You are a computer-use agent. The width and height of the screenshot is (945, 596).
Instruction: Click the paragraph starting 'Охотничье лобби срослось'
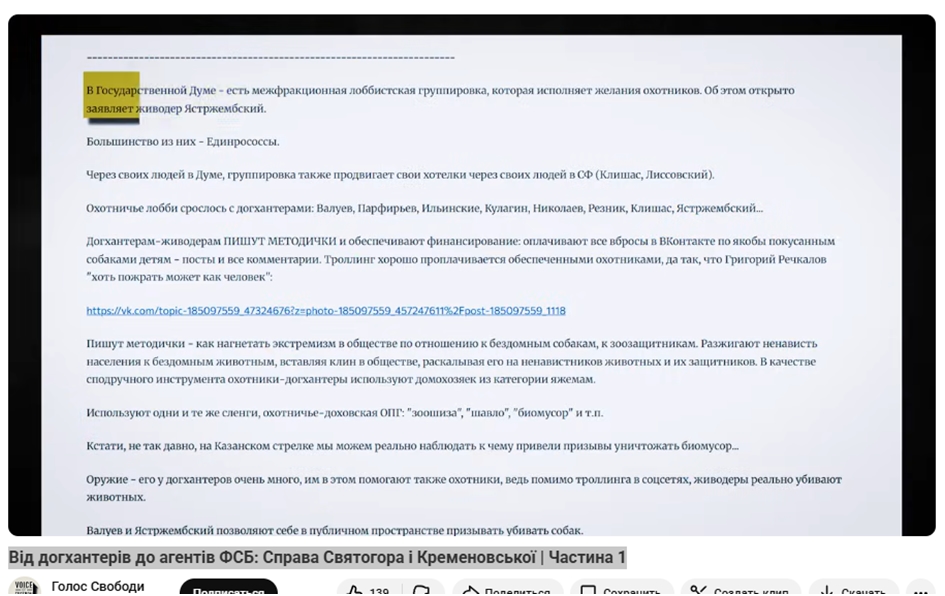pyautogui.click(x=424, y=208)
